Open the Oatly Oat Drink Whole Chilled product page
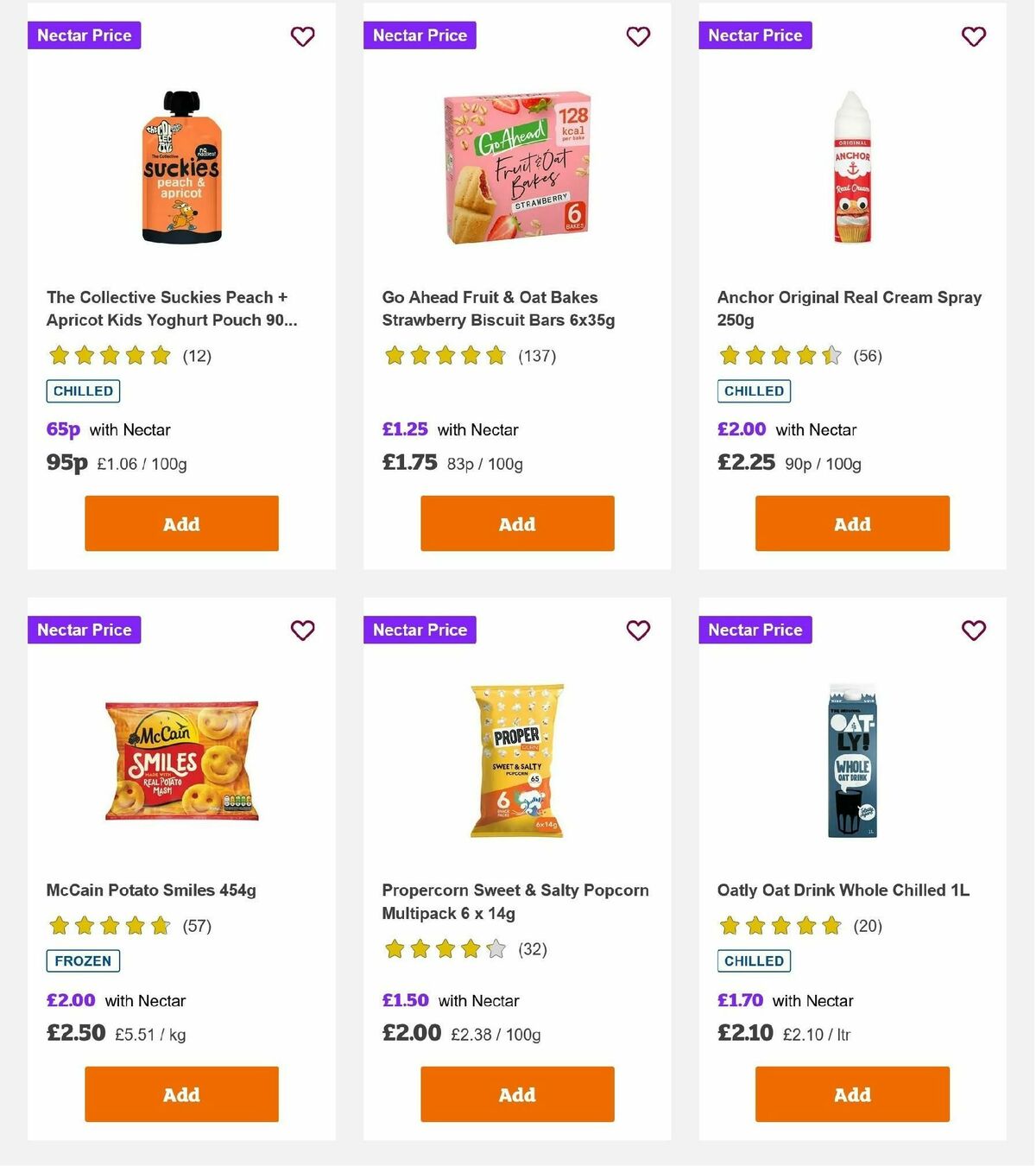 coord(843,890)
